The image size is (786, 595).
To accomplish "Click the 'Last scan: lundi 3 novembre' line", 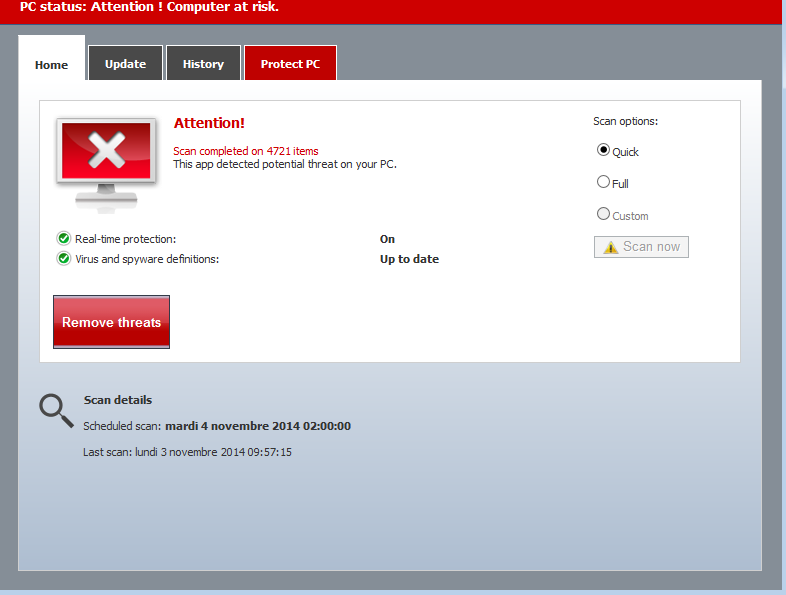I will [187, 452].
